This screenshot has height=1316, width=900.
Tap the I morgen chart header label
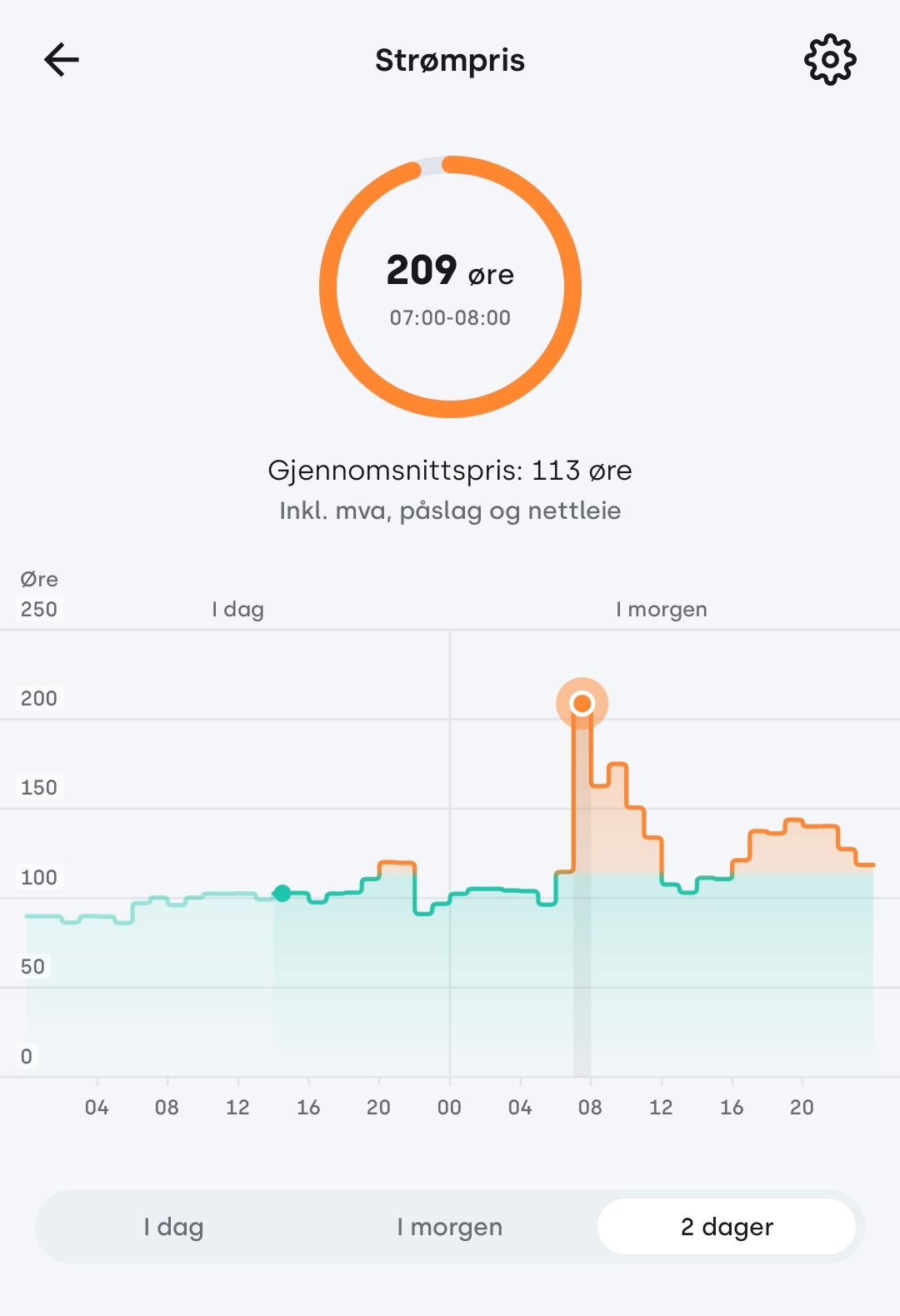coord(662,610)
